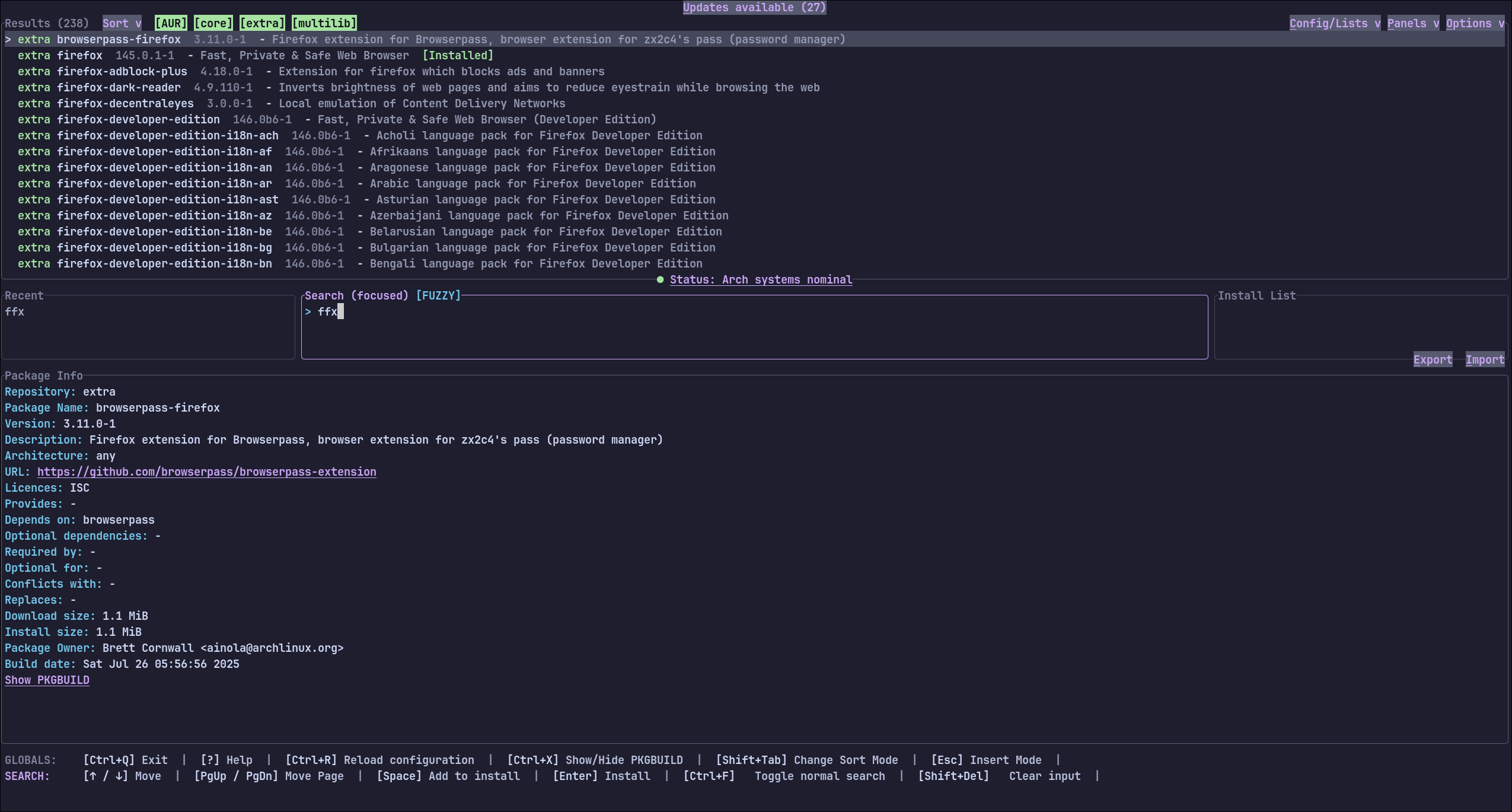
Task: Open Show PKGBUILD for browserpass-firefox
Action: [47, 680]
